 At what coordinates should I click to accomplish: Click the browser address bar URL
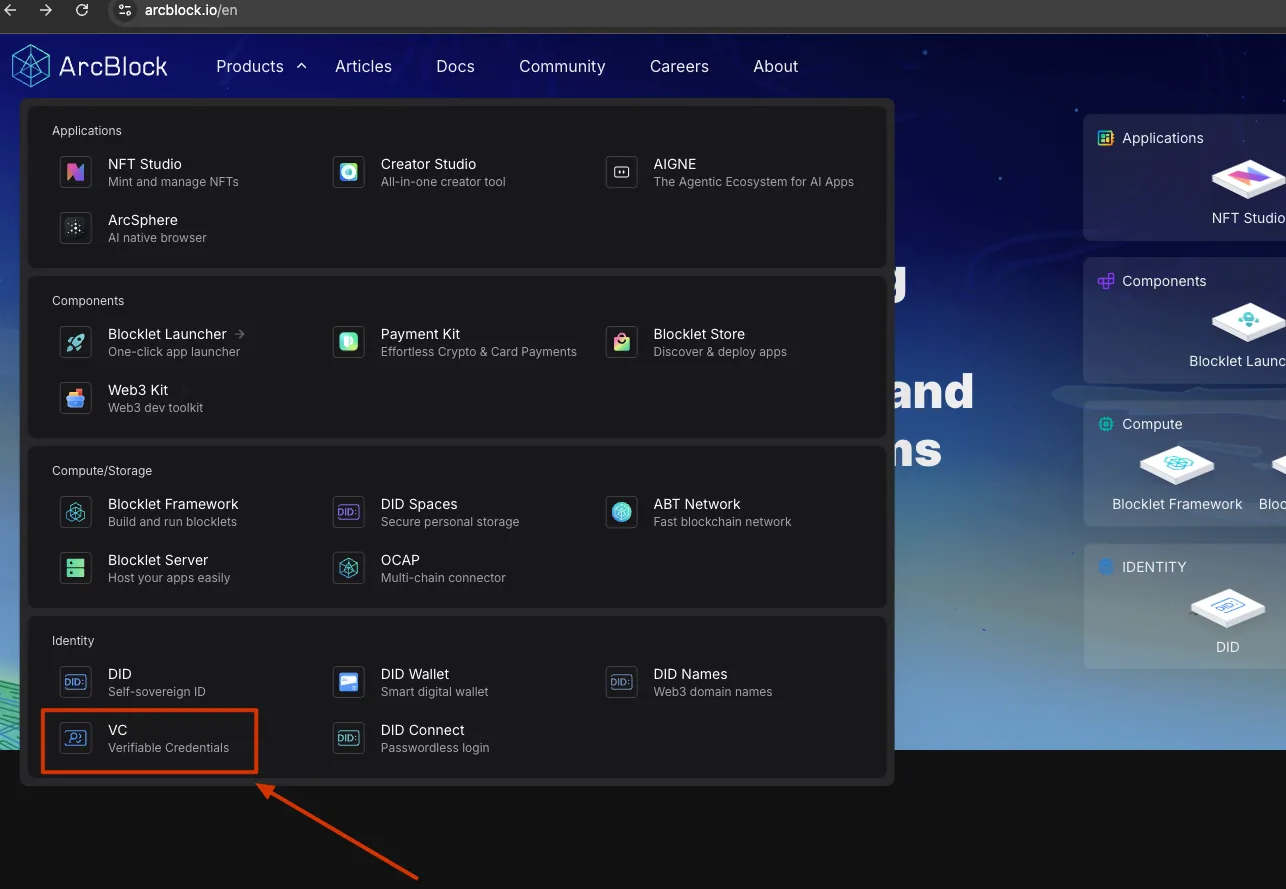pyautogui.click(x=190, y=10)
